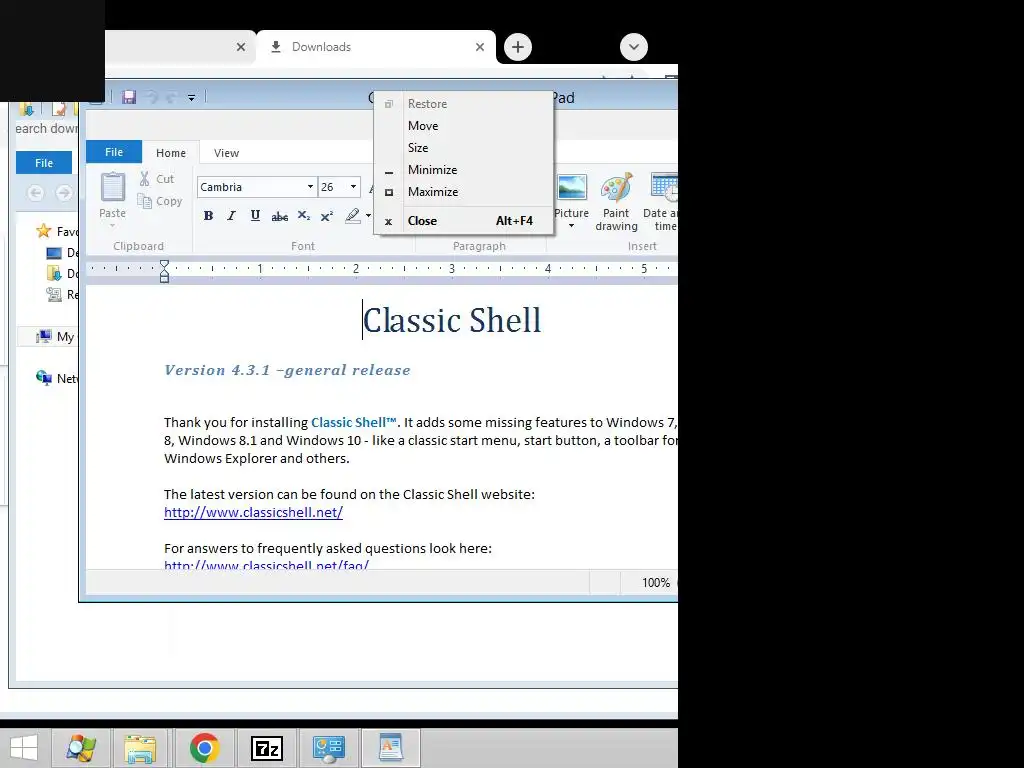Expand the highlight color dropdown arrow
Image resolution: width=1024 pixels, height=768 pixels.
pos(368,216)
